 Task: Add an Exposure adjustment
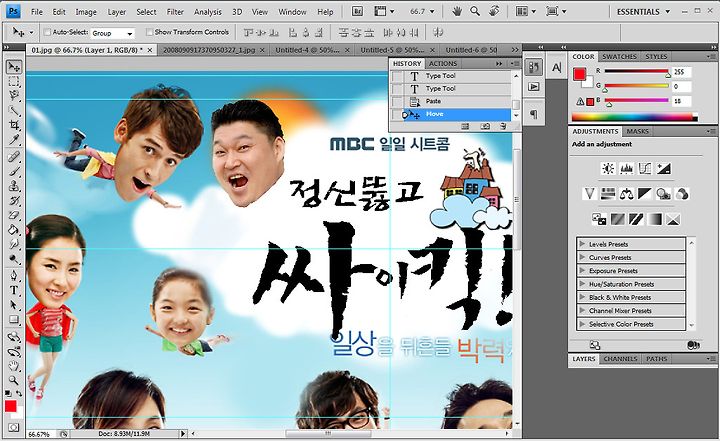(x=663, y=169)
